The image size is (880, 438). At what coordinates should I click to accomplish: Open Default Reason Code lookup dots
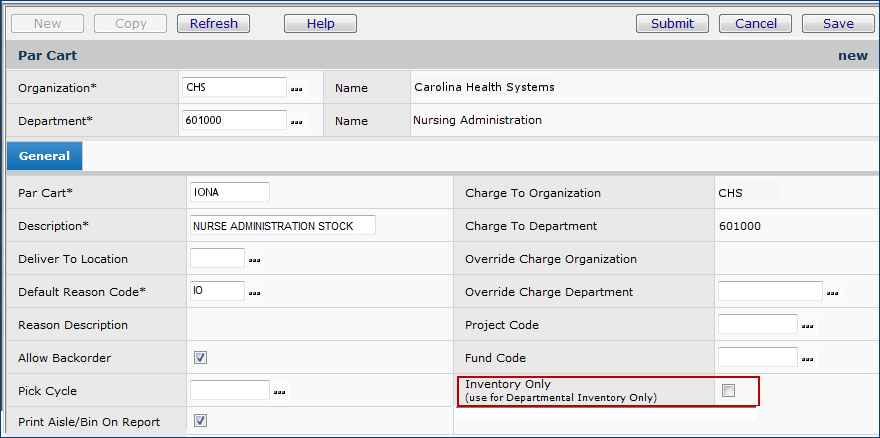coord(255,293)
